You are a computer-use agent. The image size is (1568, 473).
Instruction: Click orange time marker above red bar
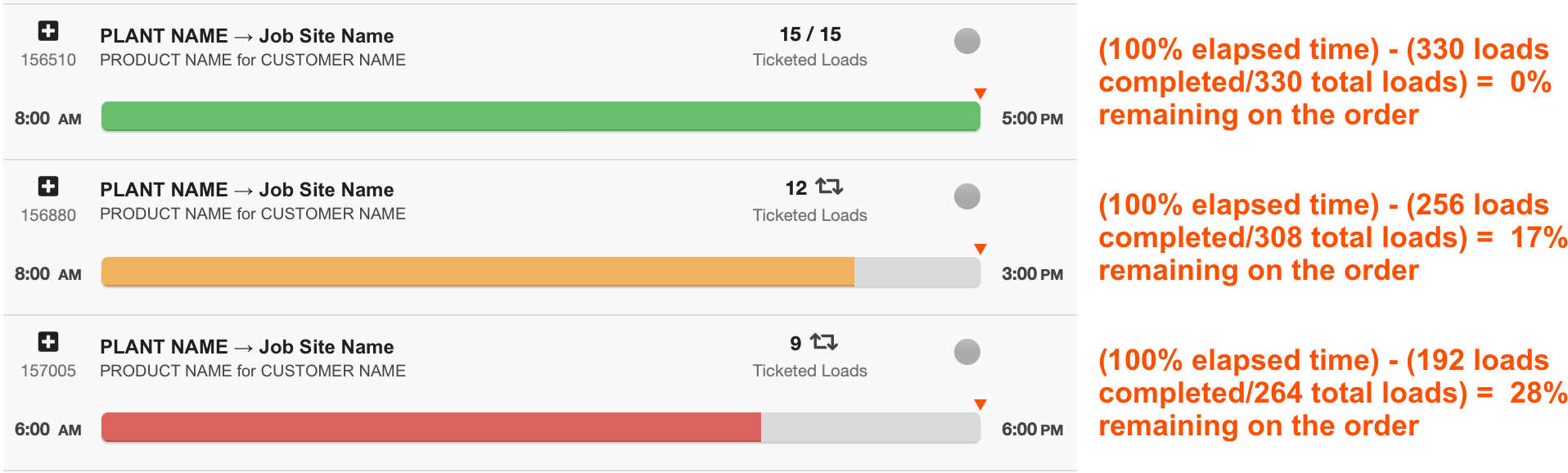tap(980, 404)
